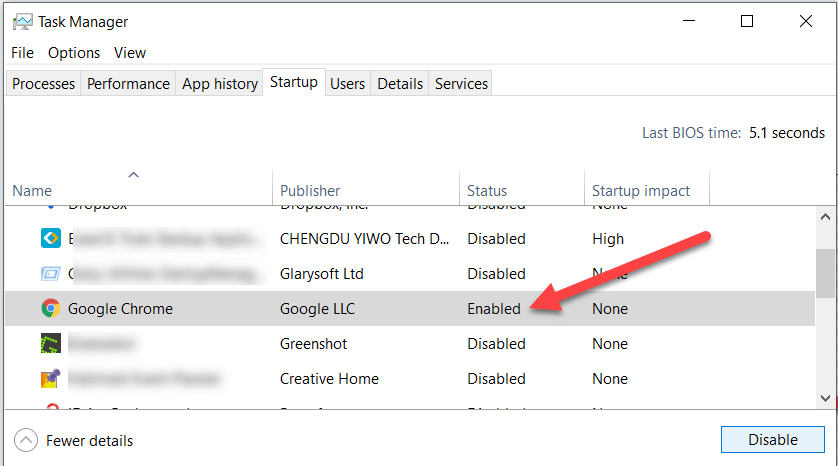Open the Options menu
This screenshot has width=838, height=466.
[74, 53]
